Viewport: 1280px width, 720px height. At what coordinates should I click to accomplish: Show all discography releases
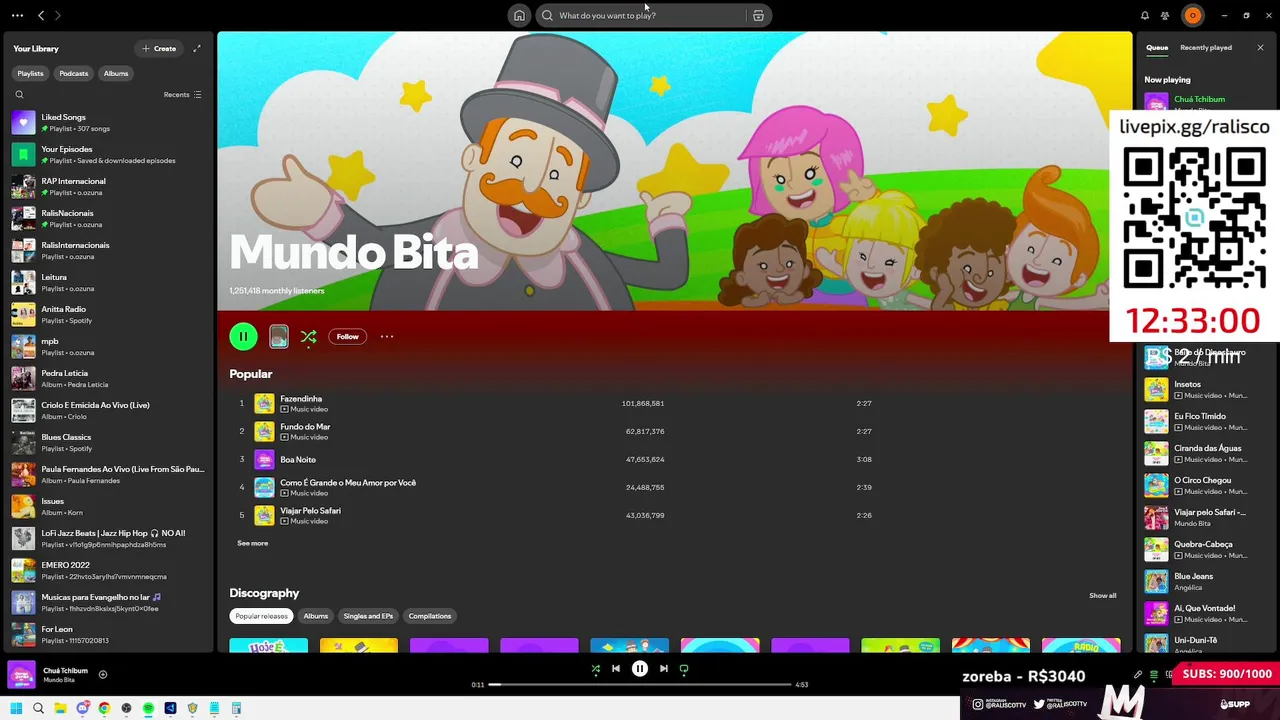tap(1102, 595)
